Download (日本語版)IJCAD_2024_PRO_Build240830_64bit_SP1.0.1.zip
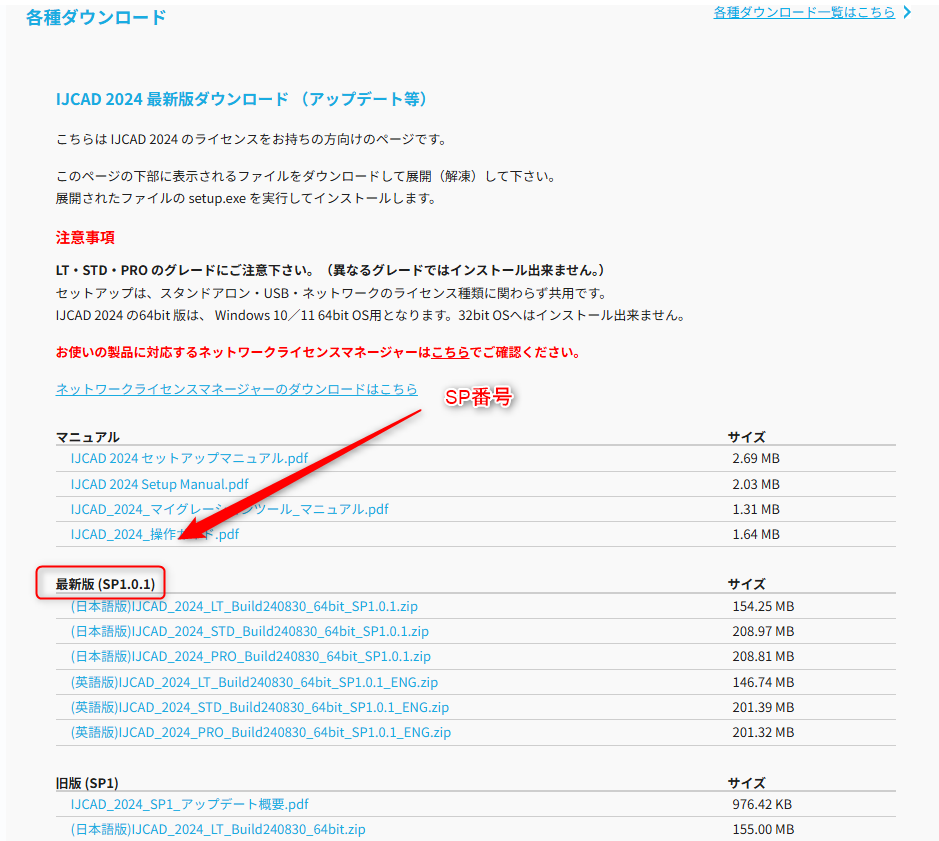The image size is (939, 841). 250,657
